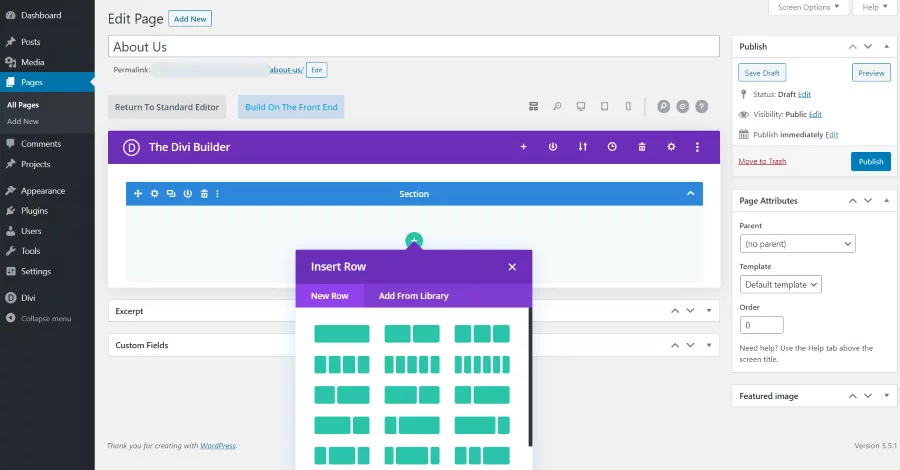
Task: Switch to Add From Library tab
Action: tap(413, 296)
